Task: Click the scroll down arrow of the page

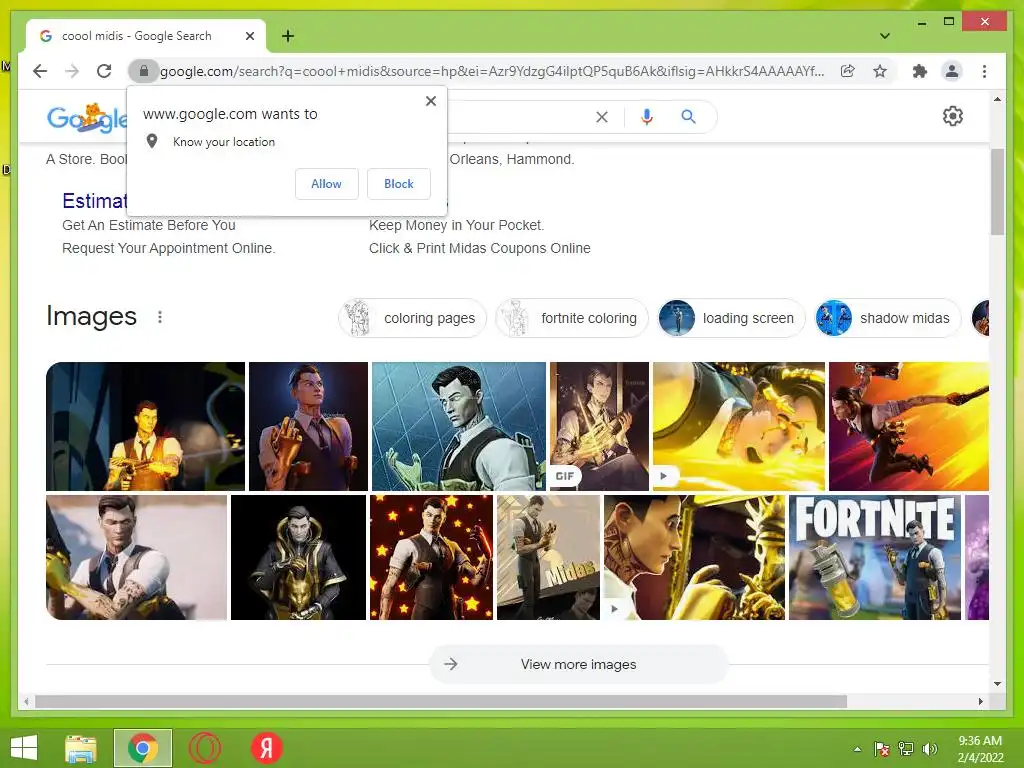Action: 997,684
